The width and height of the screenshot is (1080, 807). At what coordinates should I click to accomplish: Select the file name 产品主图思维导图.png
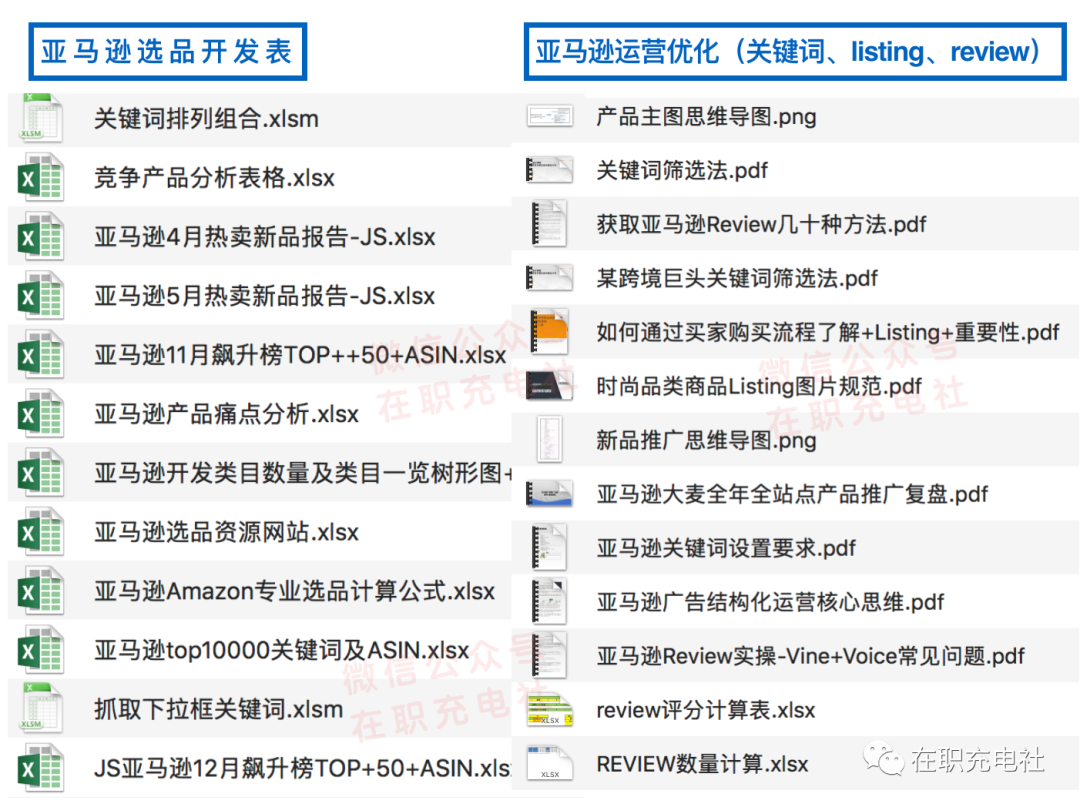click(707, 117)
